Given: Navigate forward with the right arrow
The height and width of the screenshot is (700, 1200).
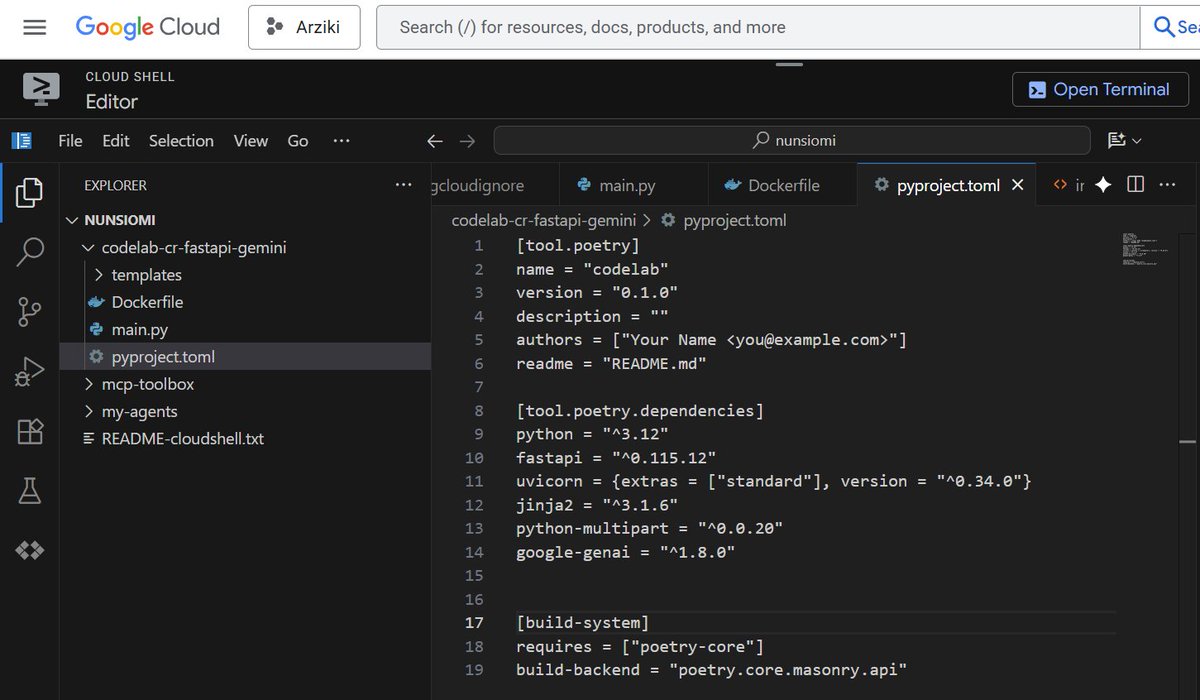Looking at the screenshot, I should [467, 141].
